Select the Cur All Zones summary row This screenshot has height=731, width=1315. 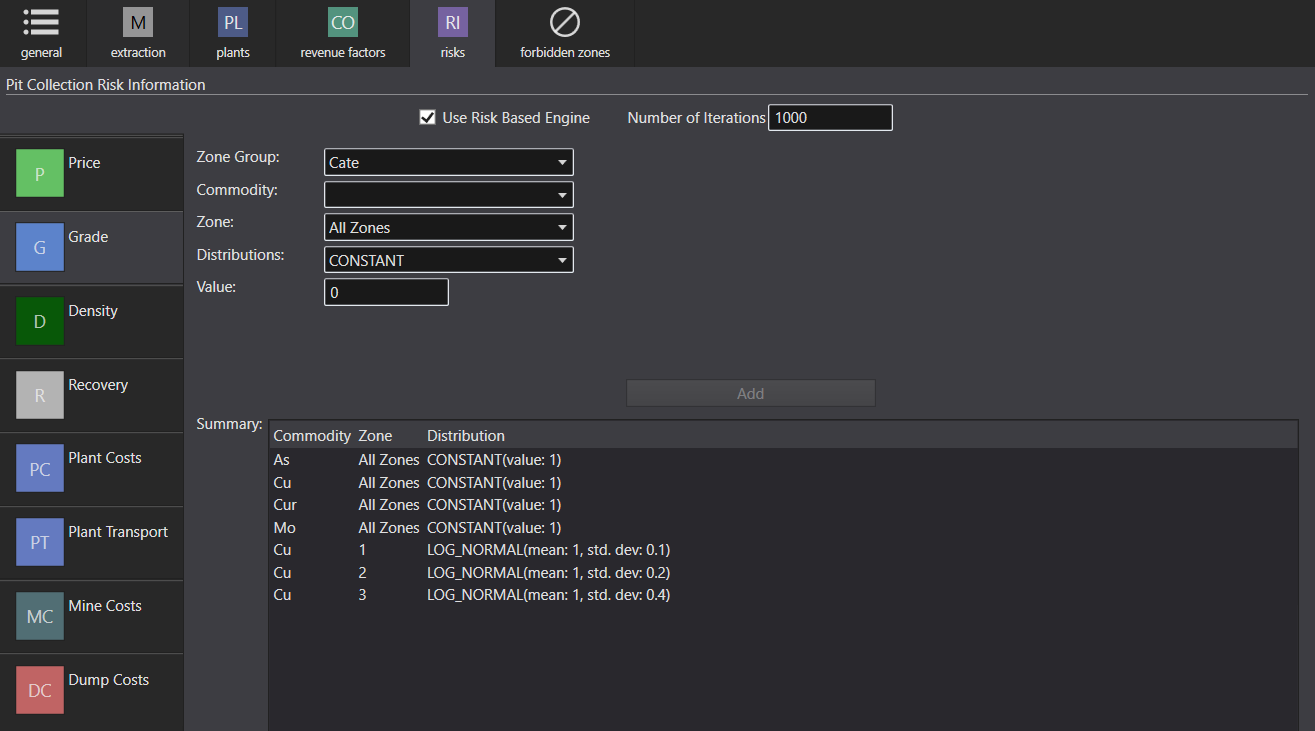point(783,505)
